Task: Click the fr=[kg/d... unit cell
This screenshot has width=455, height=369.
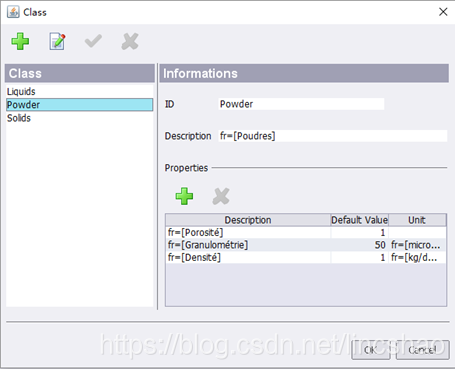Action: coord(417,257)
